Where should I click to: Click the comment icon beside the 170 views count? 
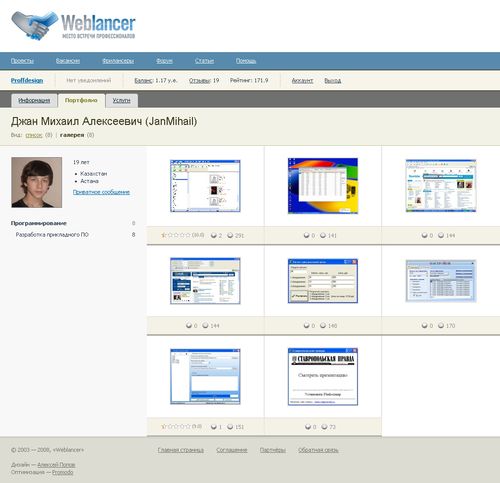click(424, 325)
